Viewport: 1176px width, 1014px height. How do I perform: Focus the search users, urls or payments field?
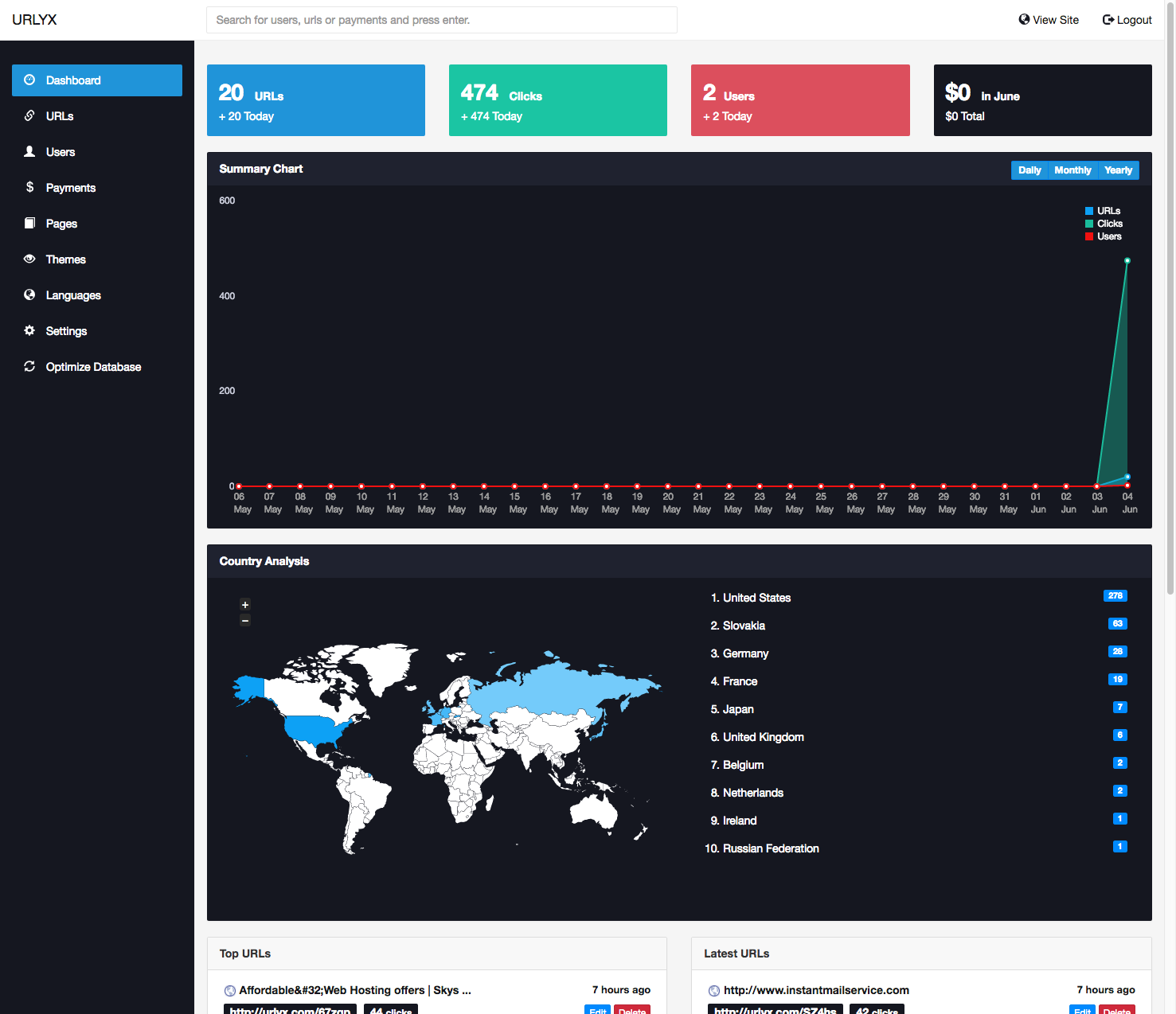tap(441, 20)
